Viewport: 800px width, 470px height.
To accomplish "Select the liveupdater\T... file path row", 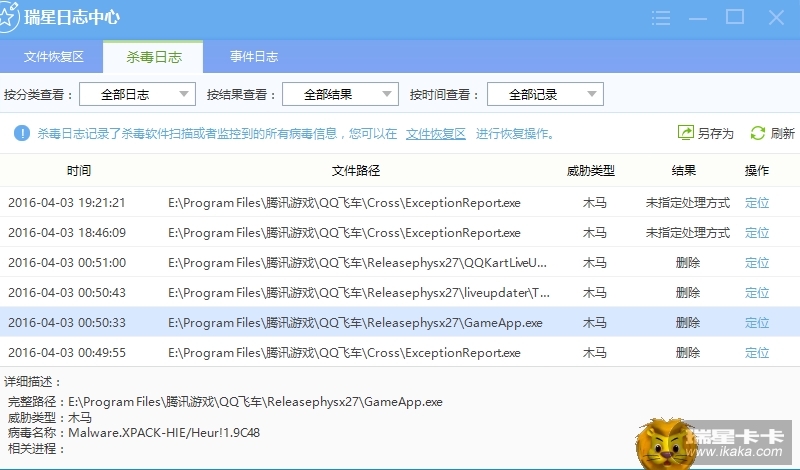I will click(x=359, y=293).
